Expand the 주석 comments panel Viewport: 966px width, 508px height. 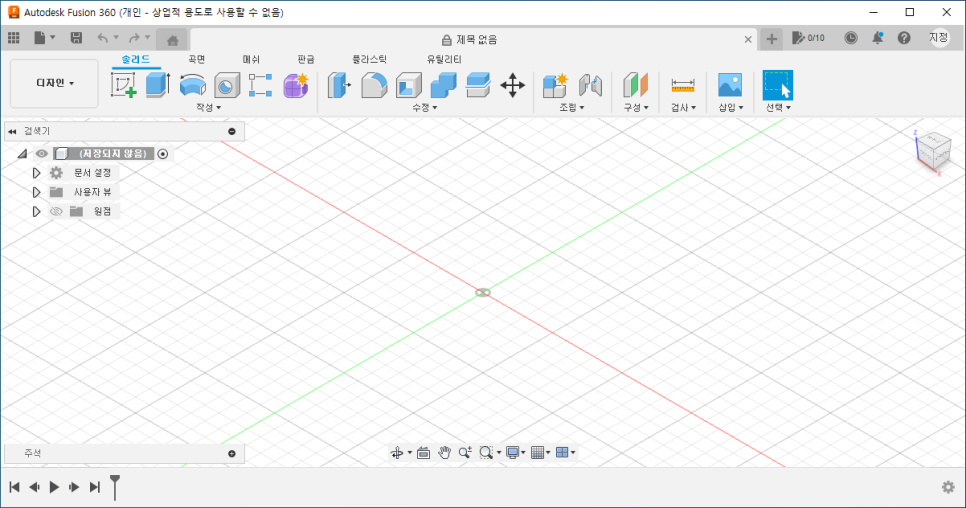[232, 453]
